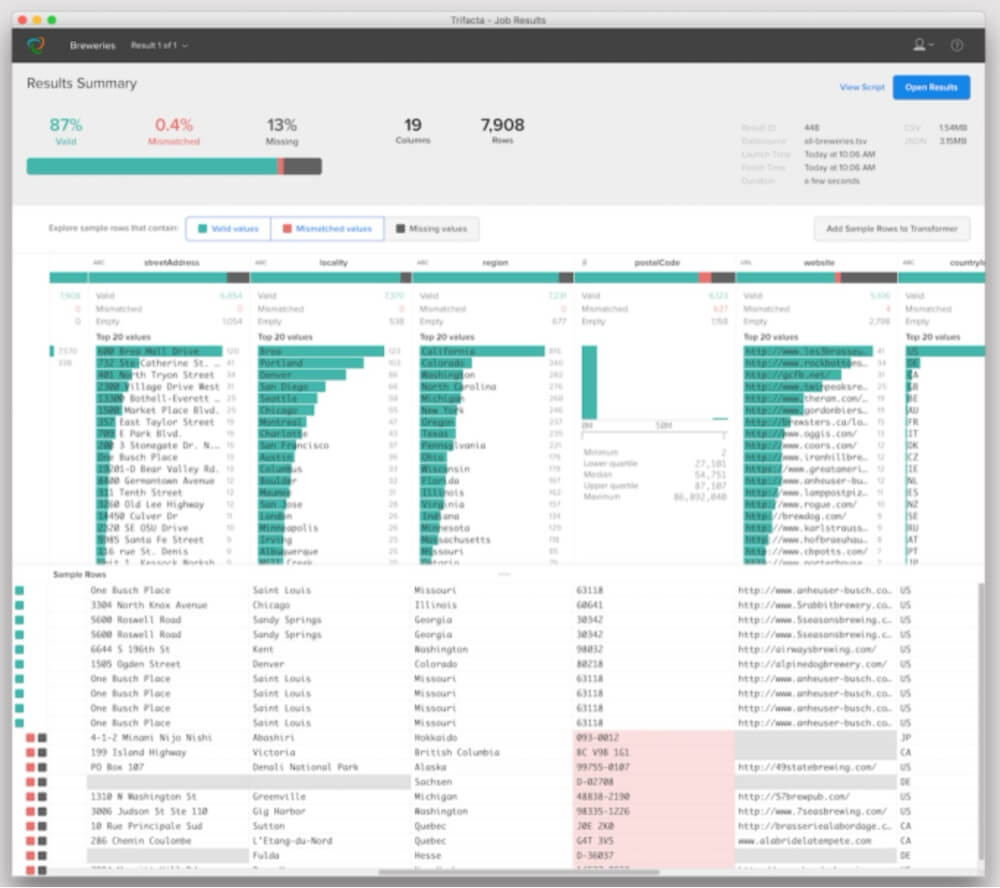The image size is (1000, 888).
Task: Toggle the Valid values filter
Action: (x=228, y=229)
